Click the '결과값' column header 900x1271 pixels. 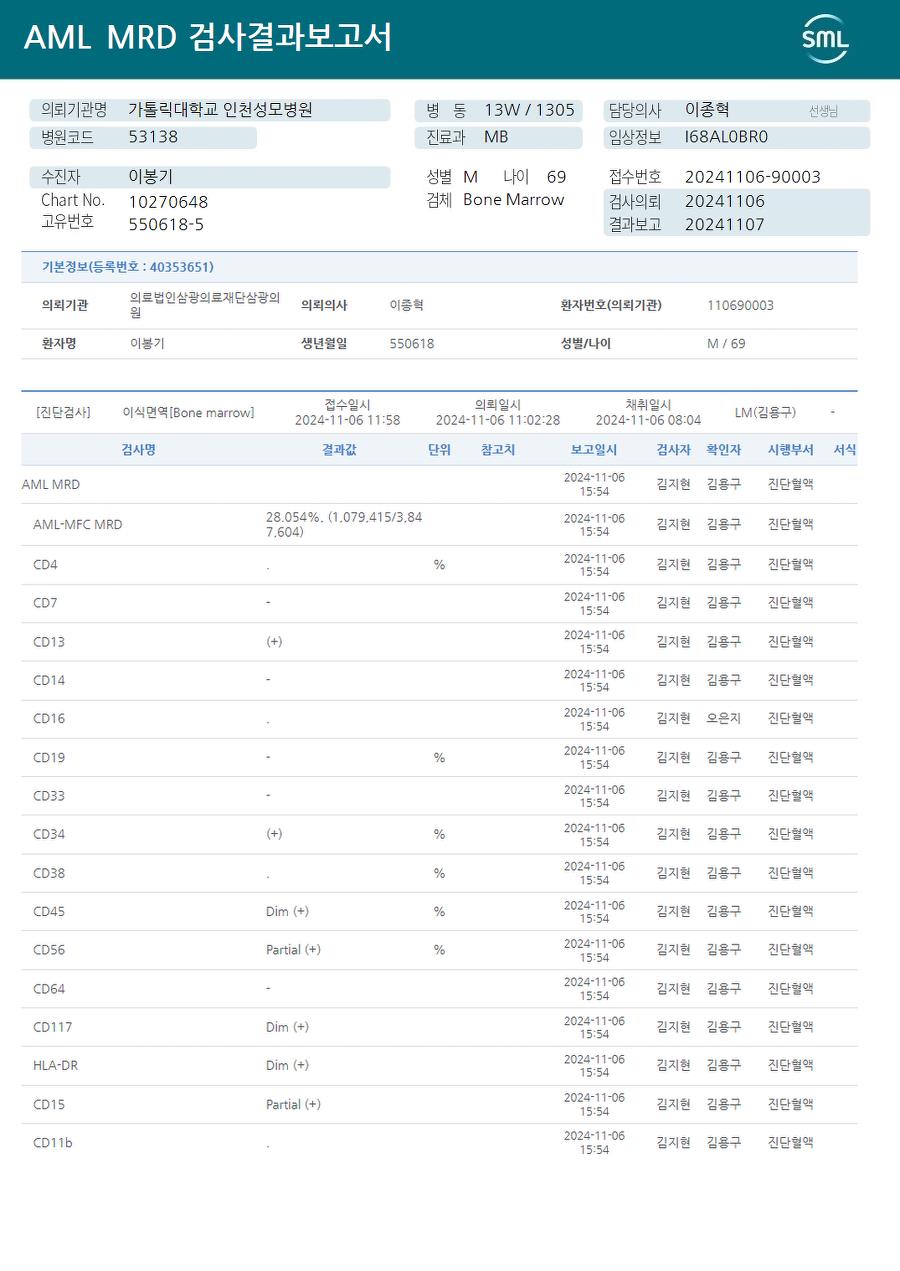click(x=339, y=450)
